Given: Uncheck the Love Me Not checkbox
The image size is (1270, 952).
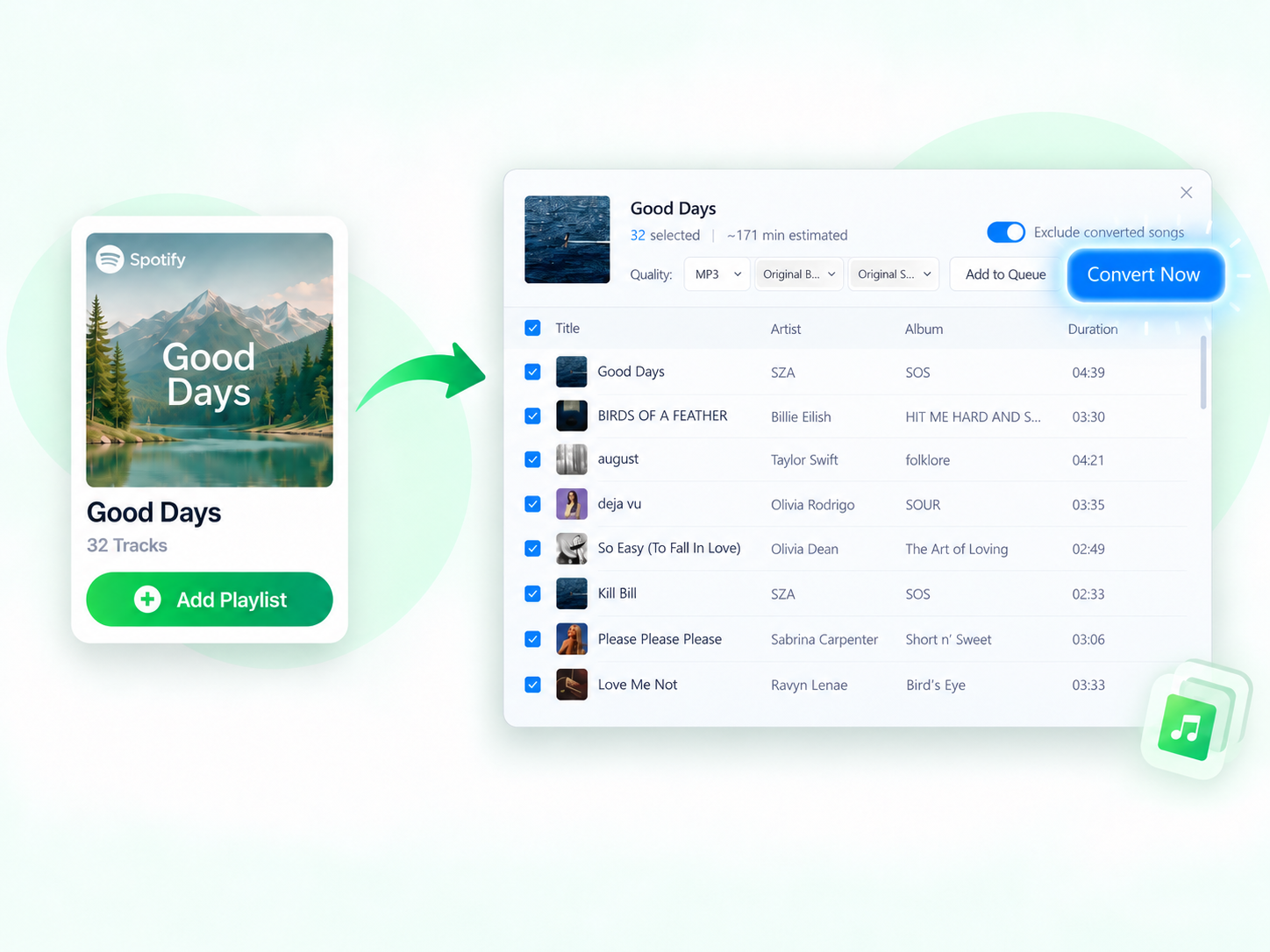Looking at the screenshot, I should [532, 685].
